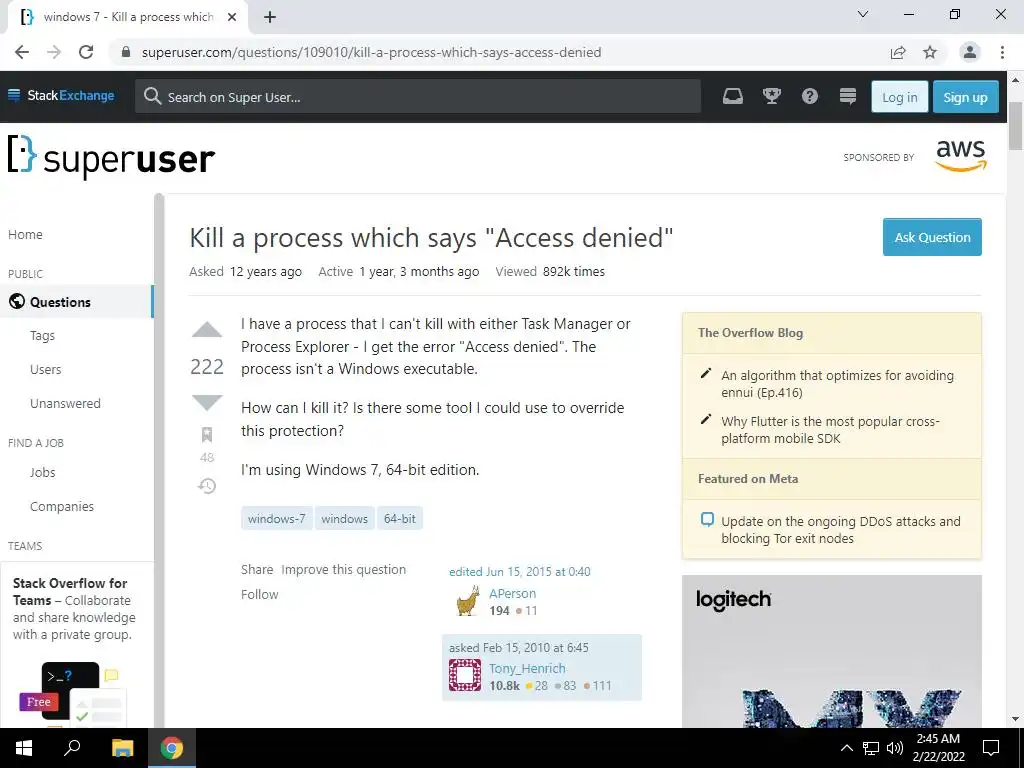Bookmark this page with the star icon
The height and width of the screenshot is (768, 1024).
coord(930,52)
